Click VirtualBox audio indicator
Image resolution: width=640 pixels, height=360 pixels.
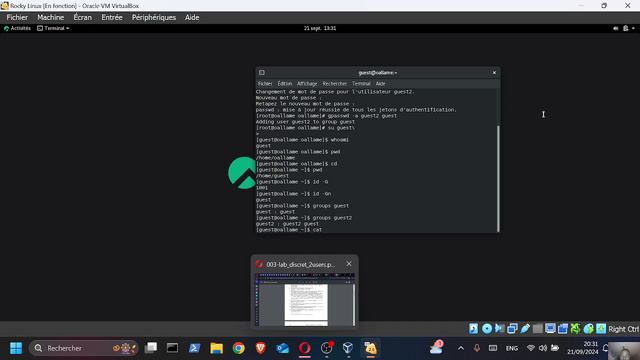[x=499, y=329]
